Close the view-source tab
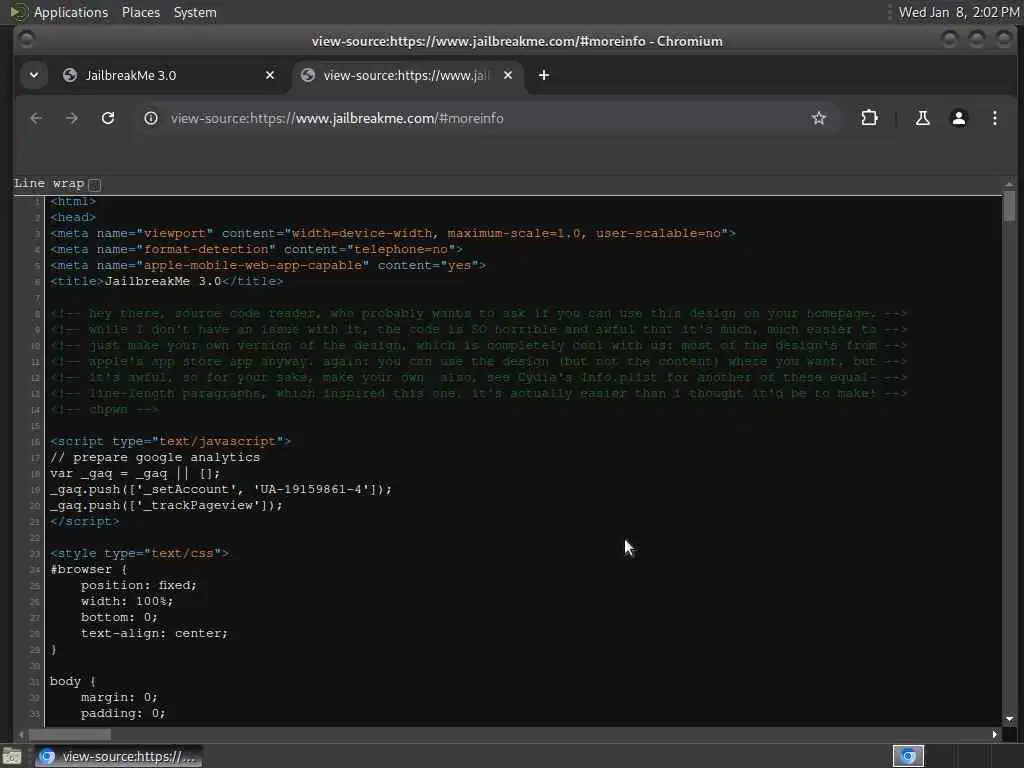This screenshot has width=1024, height=768. (x=507, y=75)
